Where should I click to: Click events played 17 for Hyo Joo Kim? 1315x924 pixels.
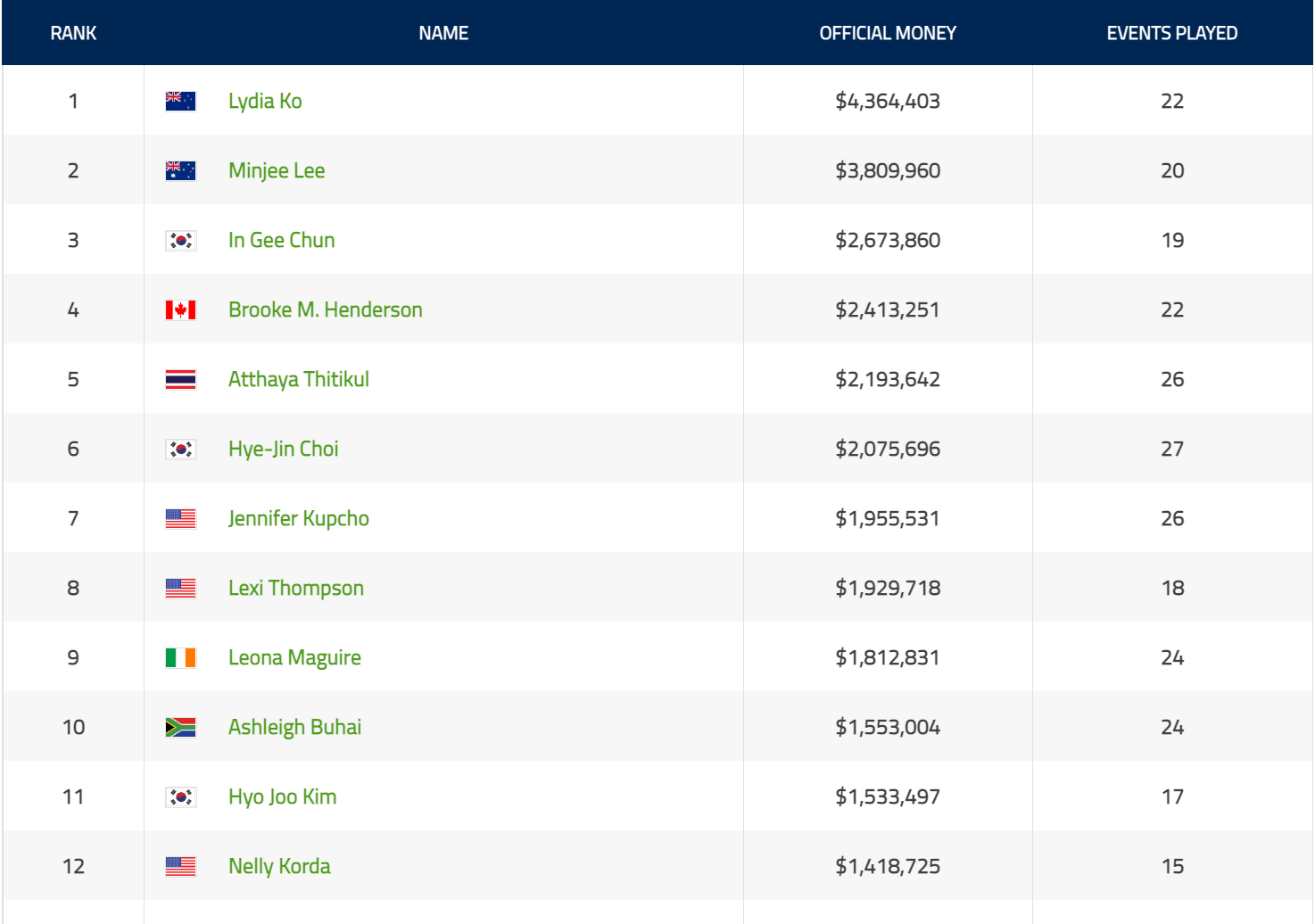click(x=1172, y=796)
